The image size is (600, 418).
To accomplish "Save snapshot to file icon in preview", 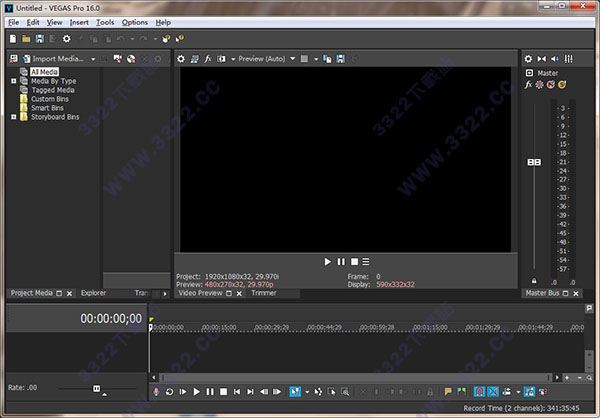I will (x=341, y=59).
